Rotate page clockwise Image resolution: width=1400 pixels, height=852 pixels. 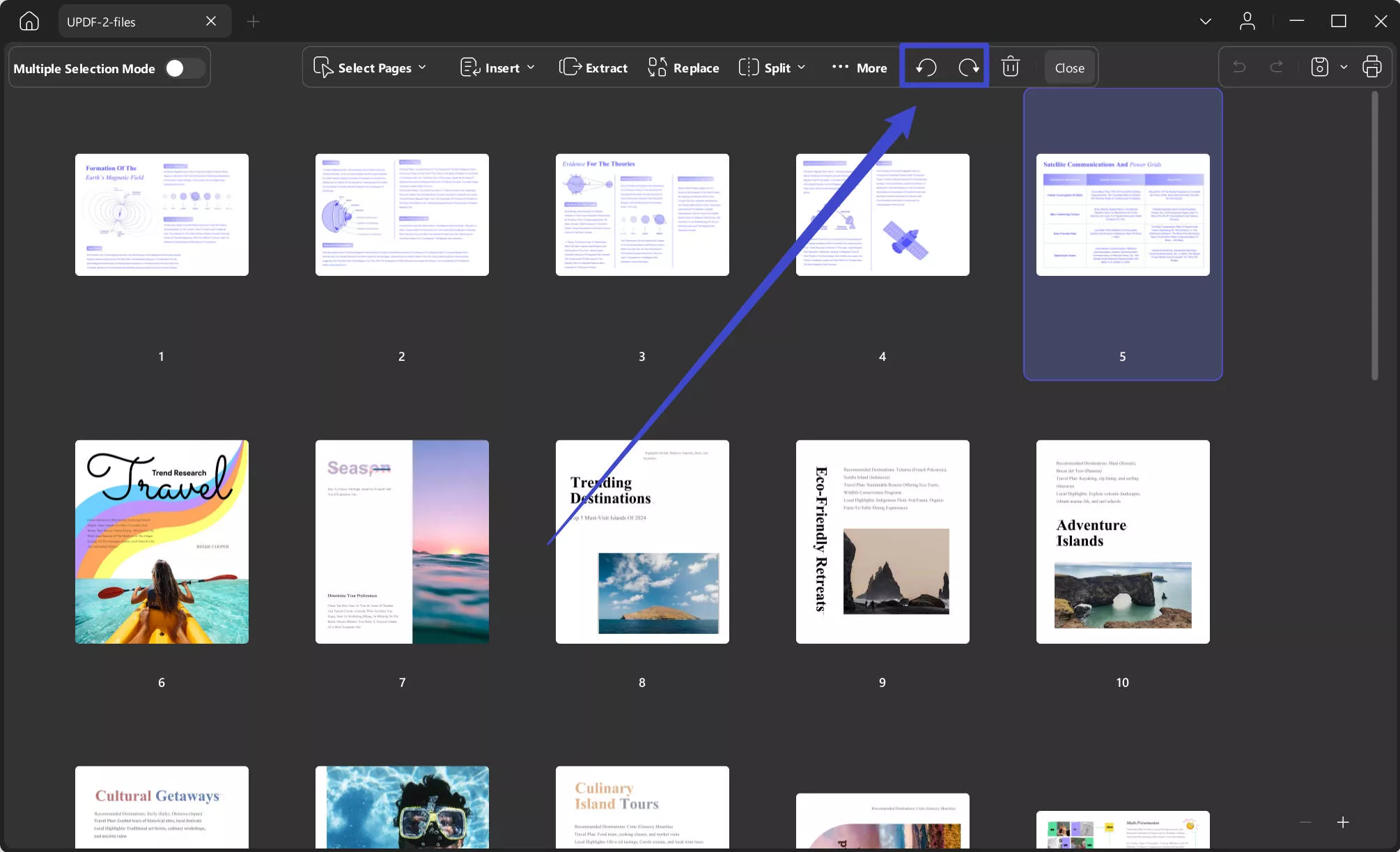(x=969, y=68)
